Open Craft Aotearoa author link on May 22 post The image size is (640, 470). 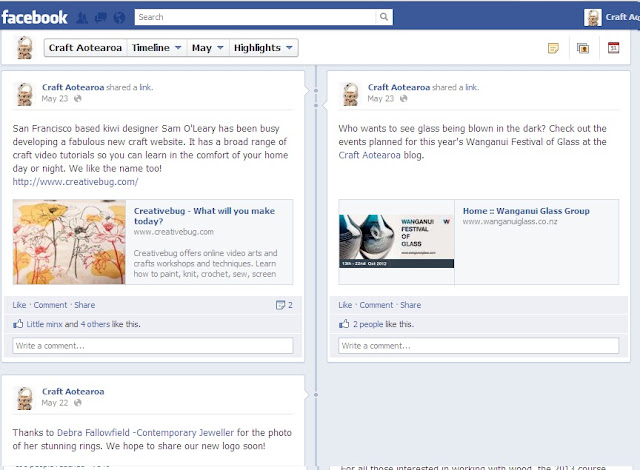tap(73, 392)
